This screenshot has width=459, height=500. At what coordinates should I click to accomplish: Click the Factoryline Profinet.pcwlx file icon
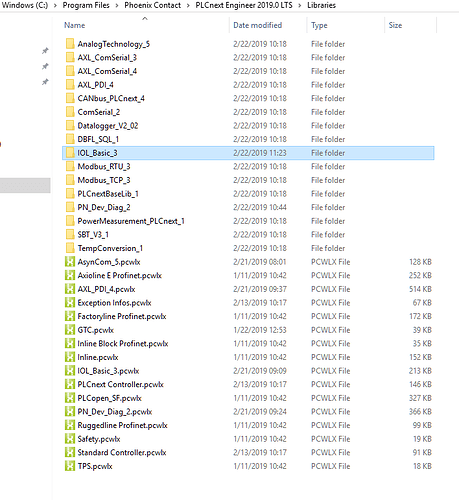(70, 316)
